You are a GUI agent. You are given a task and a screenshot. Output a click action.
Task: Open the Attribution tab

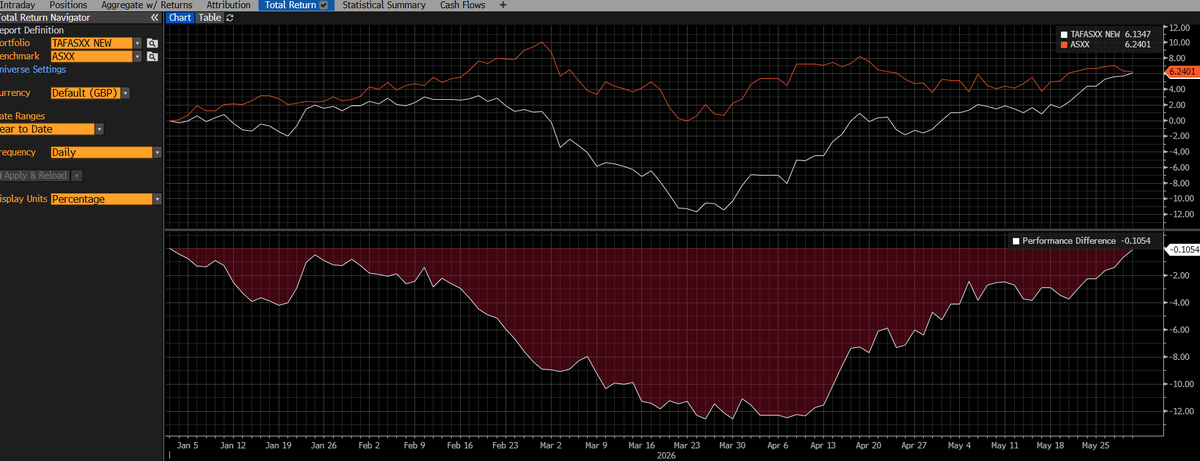coord(228,5)
